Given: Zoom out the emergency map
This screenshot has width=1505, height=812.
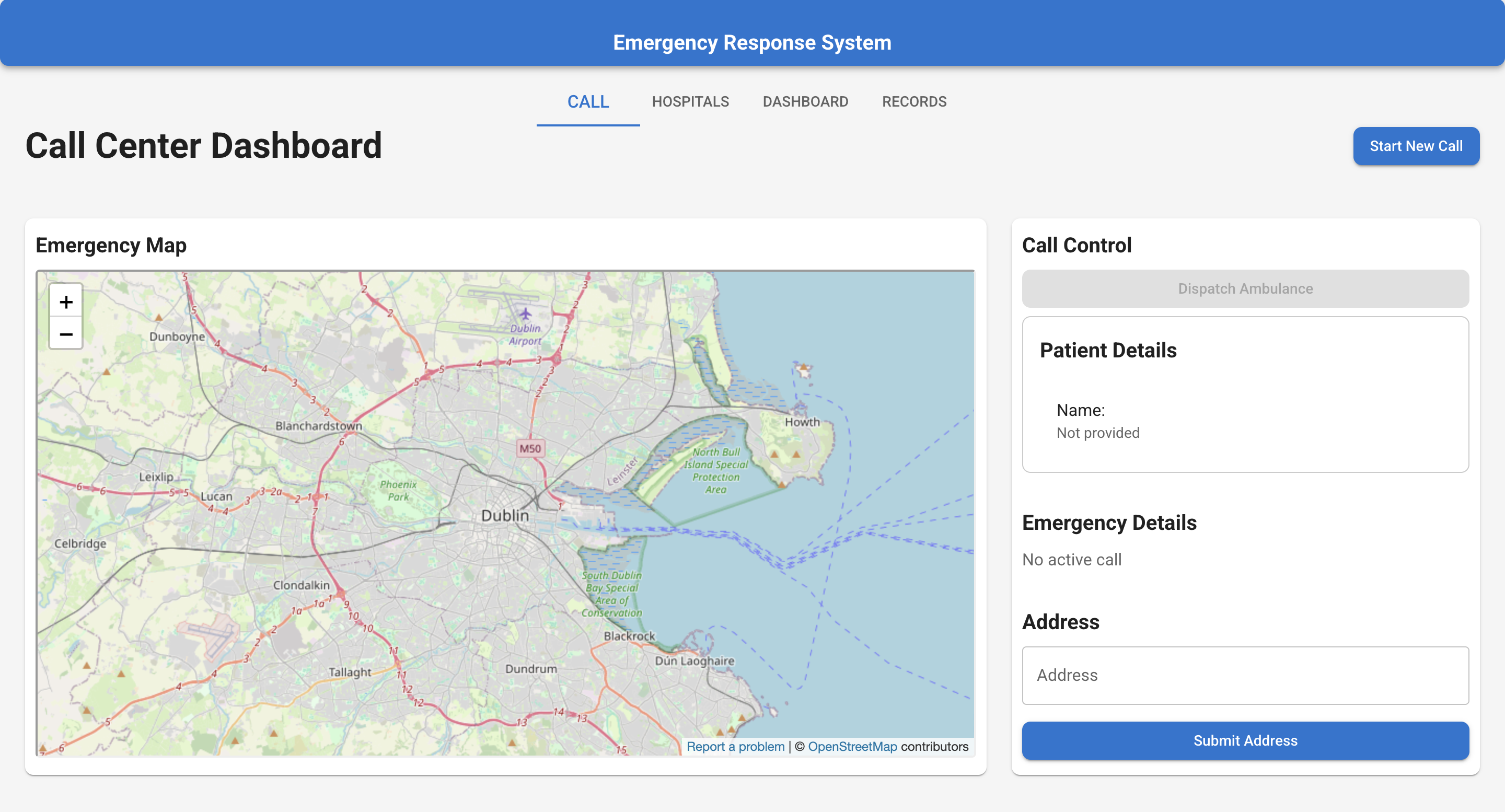Looking at the screenshot, I should coord(66,334).
